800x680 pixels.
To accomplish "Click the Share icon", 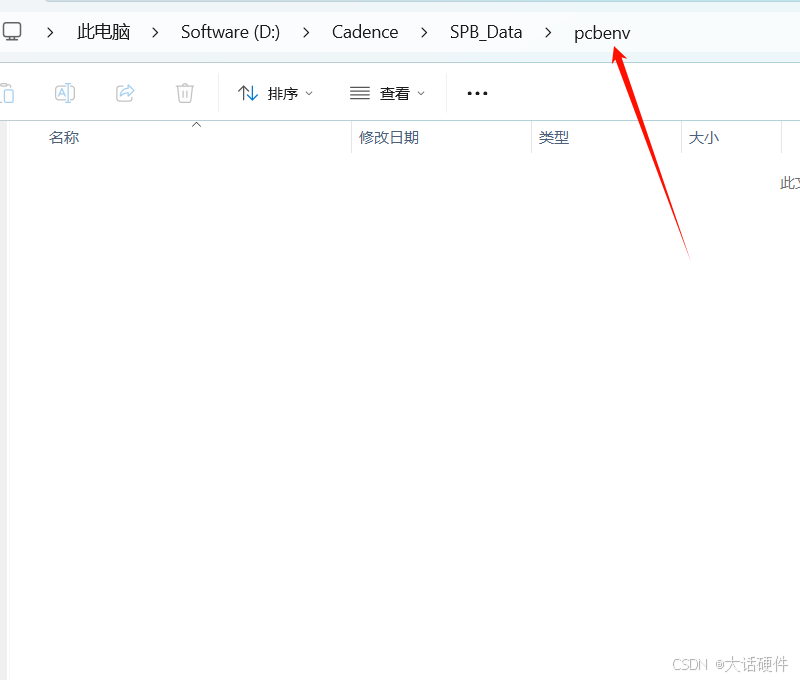I will (x=124, y=93).
